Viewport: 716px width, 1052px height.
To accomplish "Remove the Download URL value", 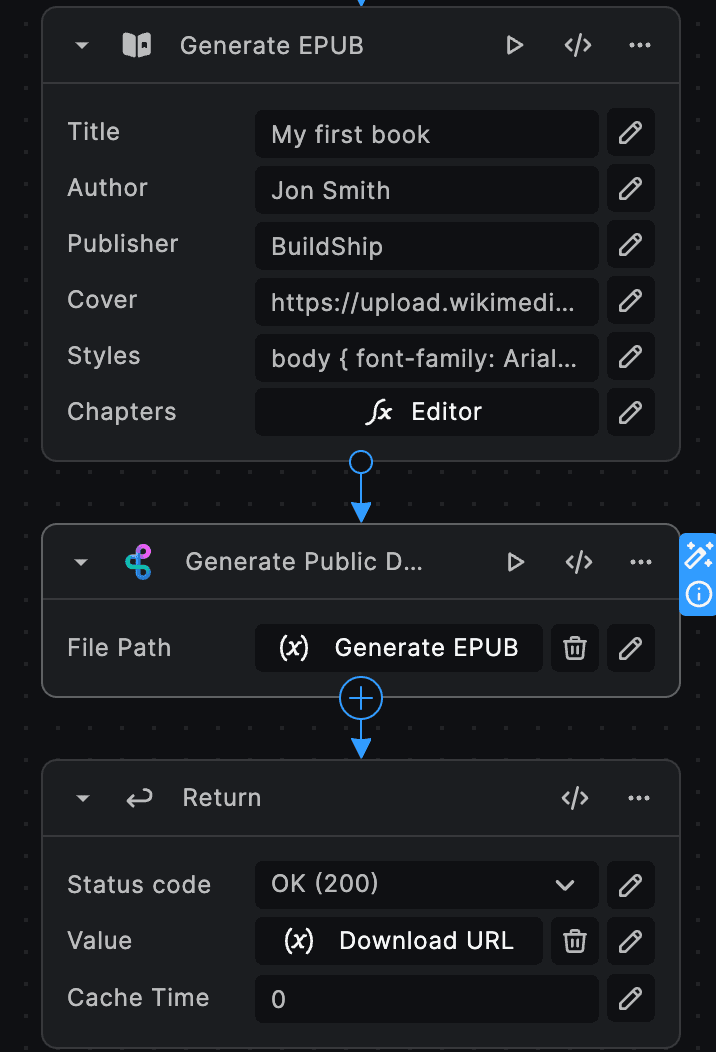I will tap(575, 941).
